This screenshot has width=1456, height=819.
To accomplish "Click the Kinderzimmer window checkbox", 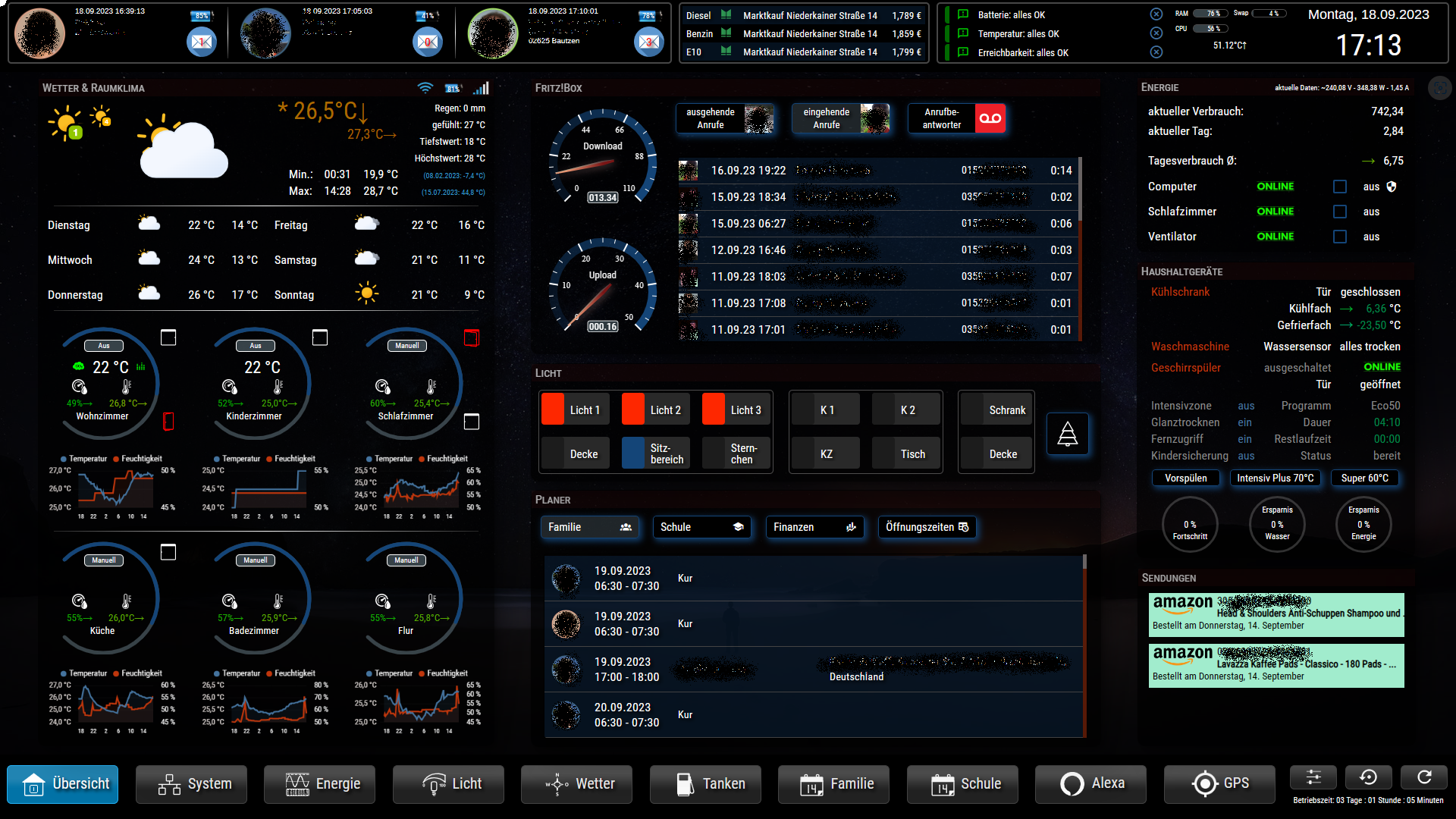I will (x=320, y=337).
